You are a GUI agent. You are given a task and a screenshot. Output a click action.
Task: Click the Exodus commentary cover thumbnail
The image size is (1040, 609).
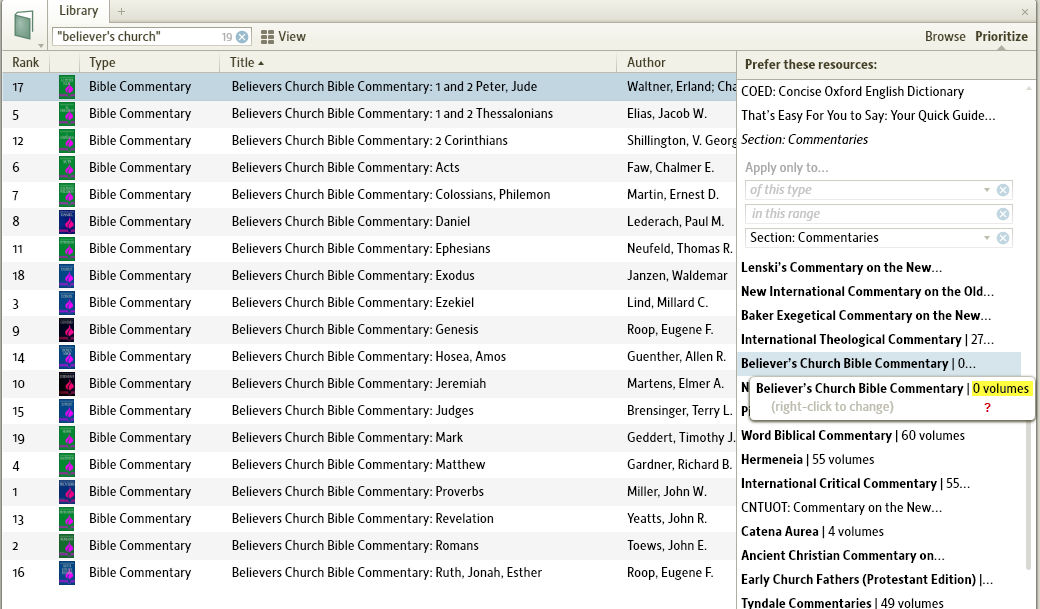[67, 276]
